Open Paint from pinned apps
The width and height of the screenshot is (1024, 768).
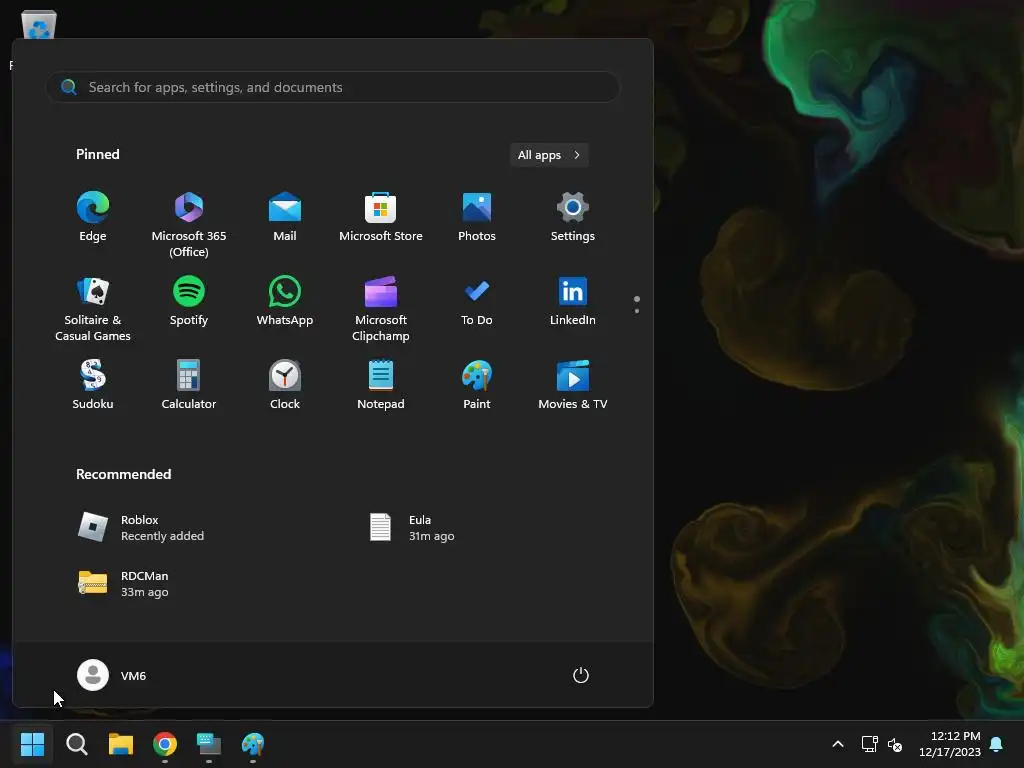tap(477, 385)
